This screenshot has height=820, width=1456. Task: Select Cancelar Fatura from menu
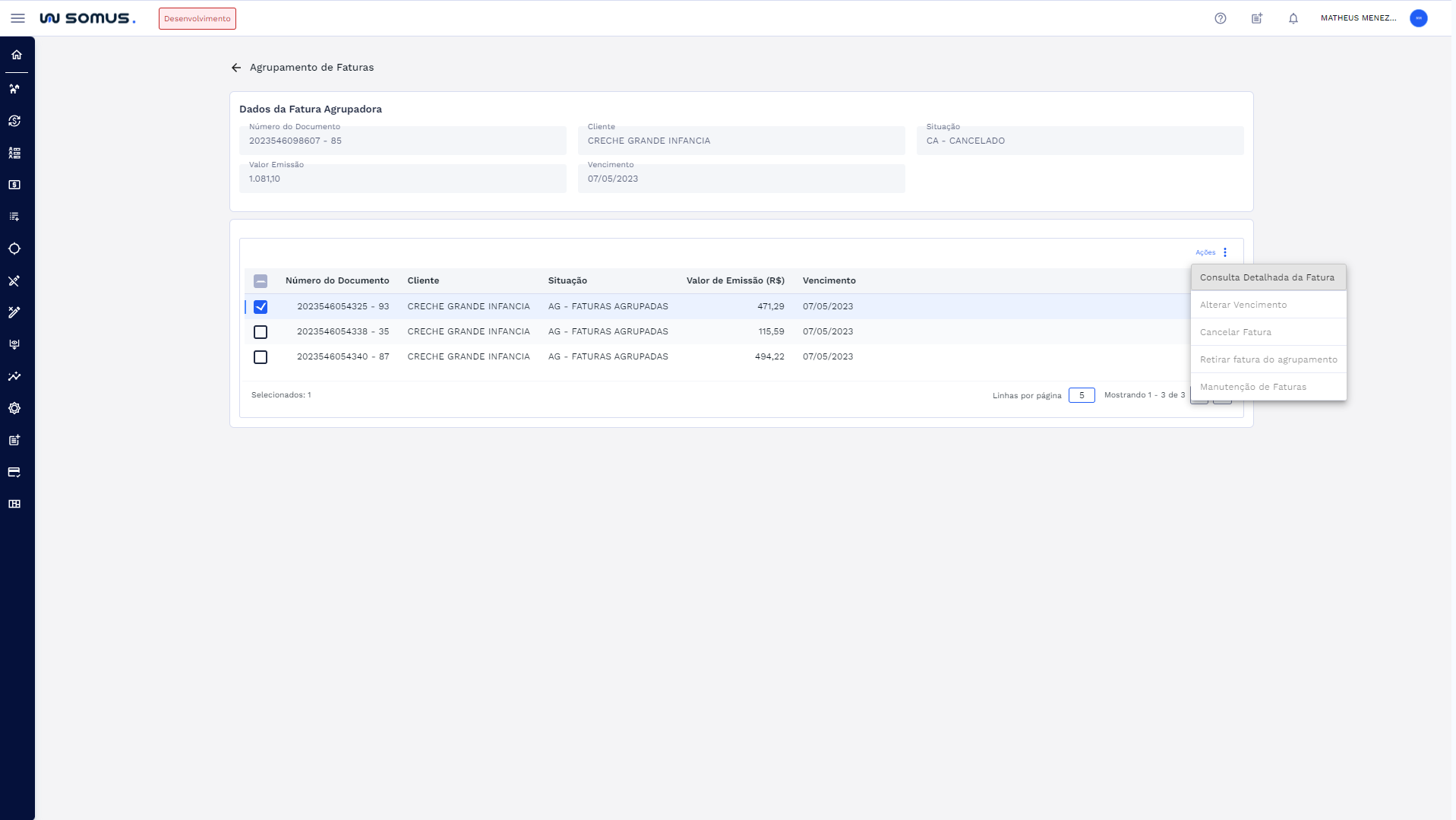pyautogui.click(x=1235, y=332)
